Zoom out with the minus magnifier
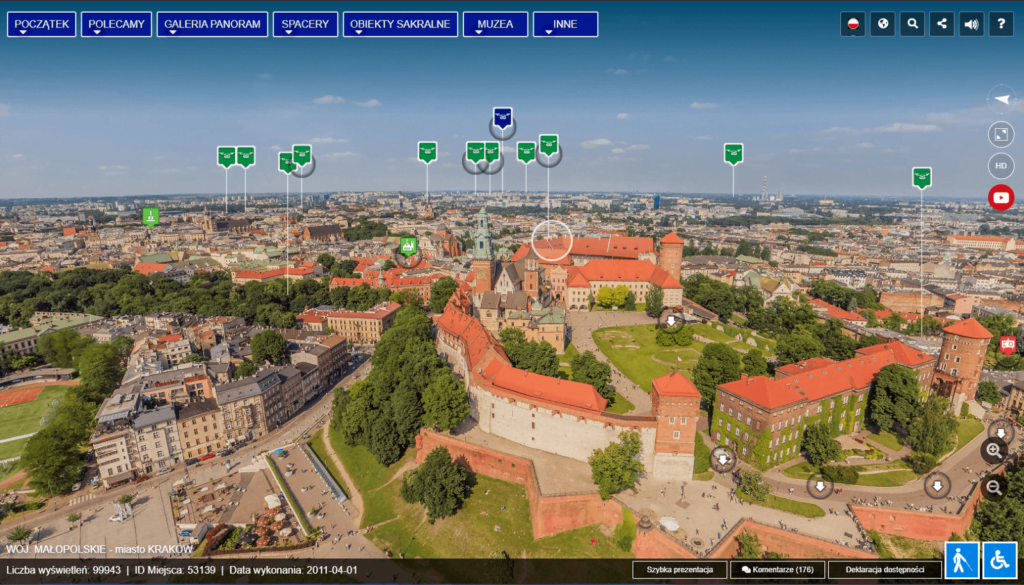The height and width of the screenshot is (585, 1024). [x=993, y=487]
